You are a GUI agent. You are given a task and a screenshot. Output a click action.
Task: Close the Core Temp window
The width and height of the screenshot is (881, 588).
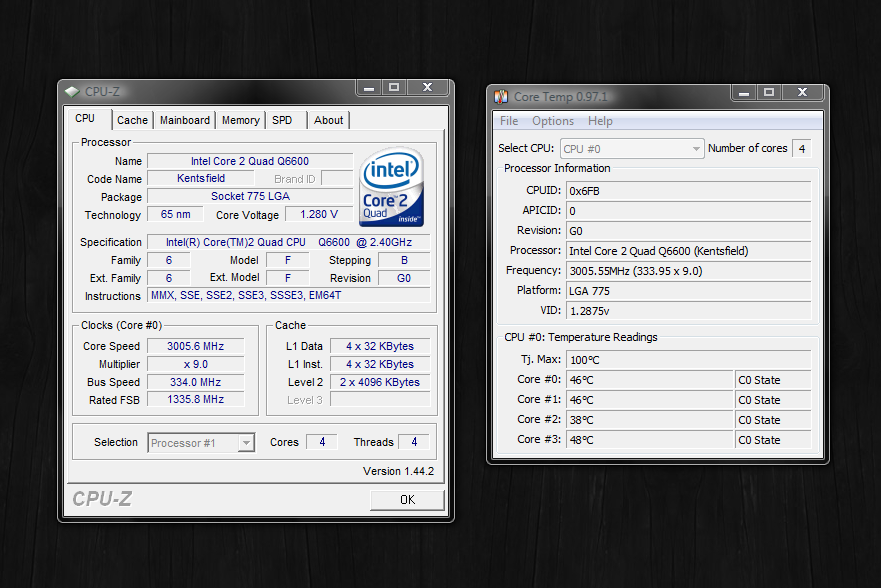click(802, 93)
